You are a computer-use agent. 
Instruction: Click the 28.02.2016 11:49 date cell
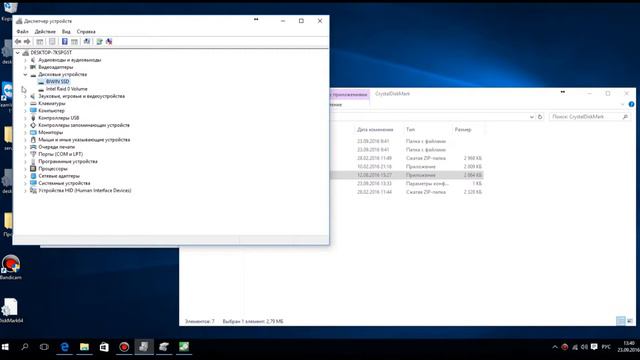point(374,158)
